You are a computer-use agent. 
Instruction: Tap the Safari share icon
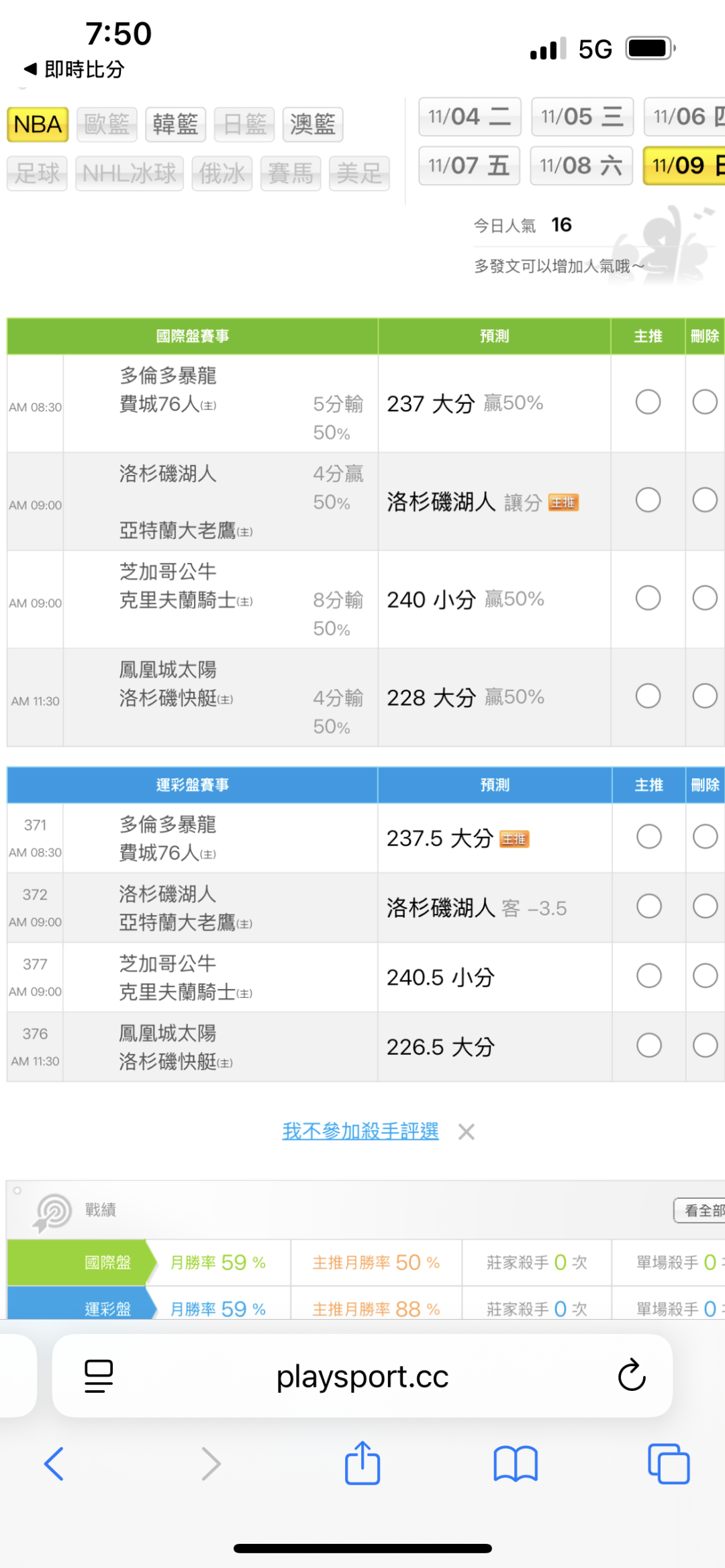tap(362, 1463)
